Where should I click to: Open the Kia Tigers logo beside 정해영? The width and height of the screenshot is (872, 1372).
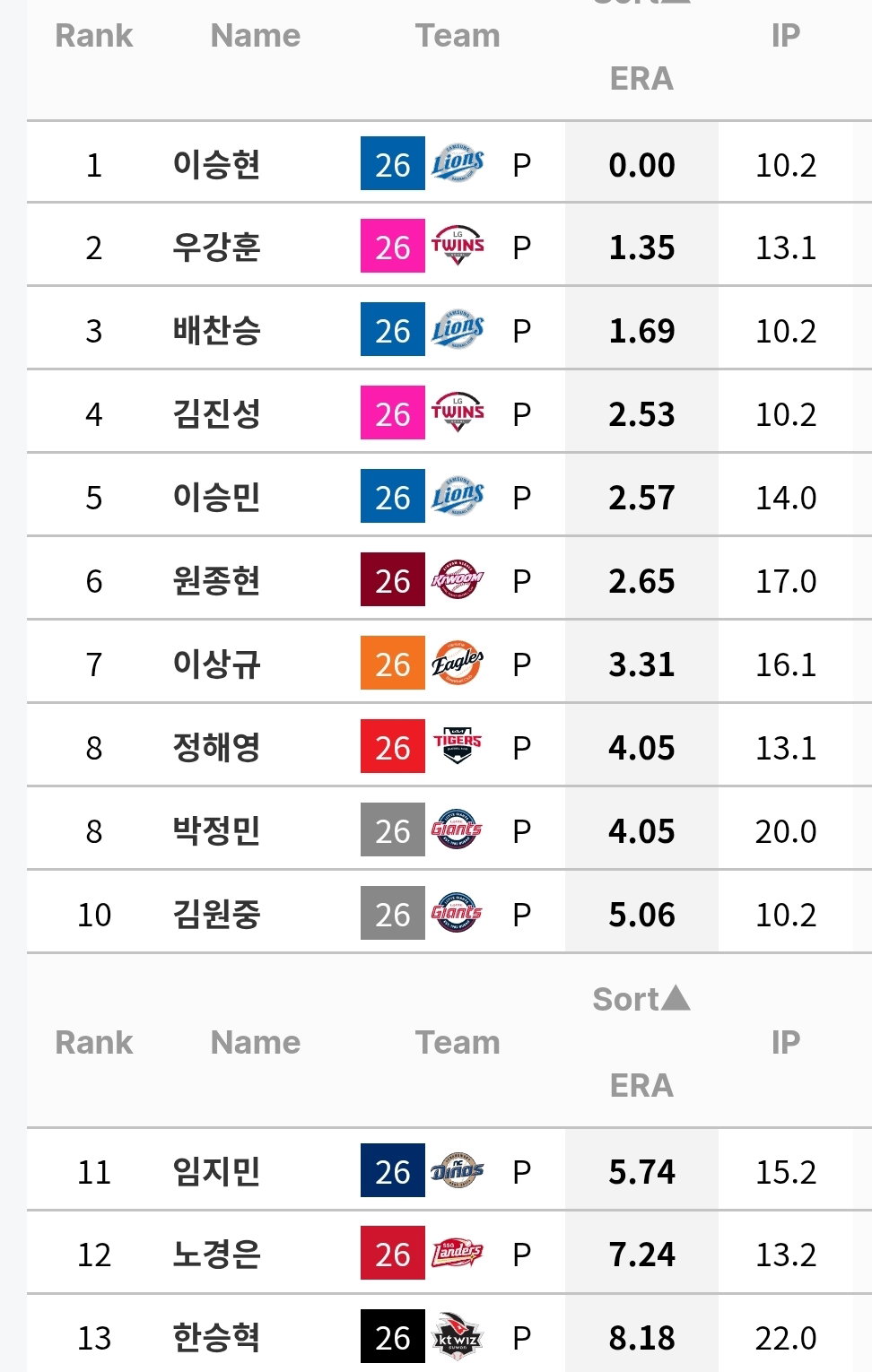point(458,746)
